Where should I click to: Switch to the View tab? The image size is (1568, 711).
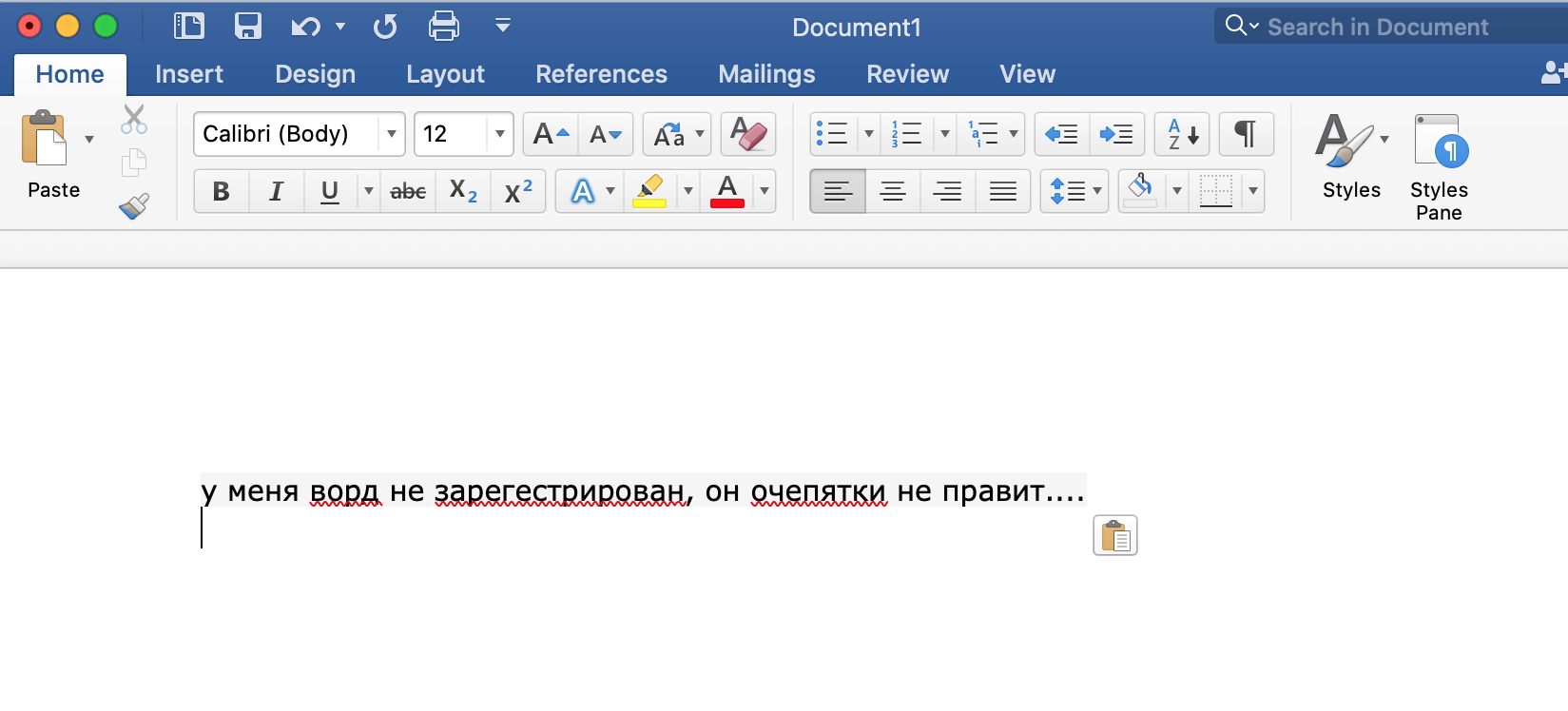(x=1027, y=74)
